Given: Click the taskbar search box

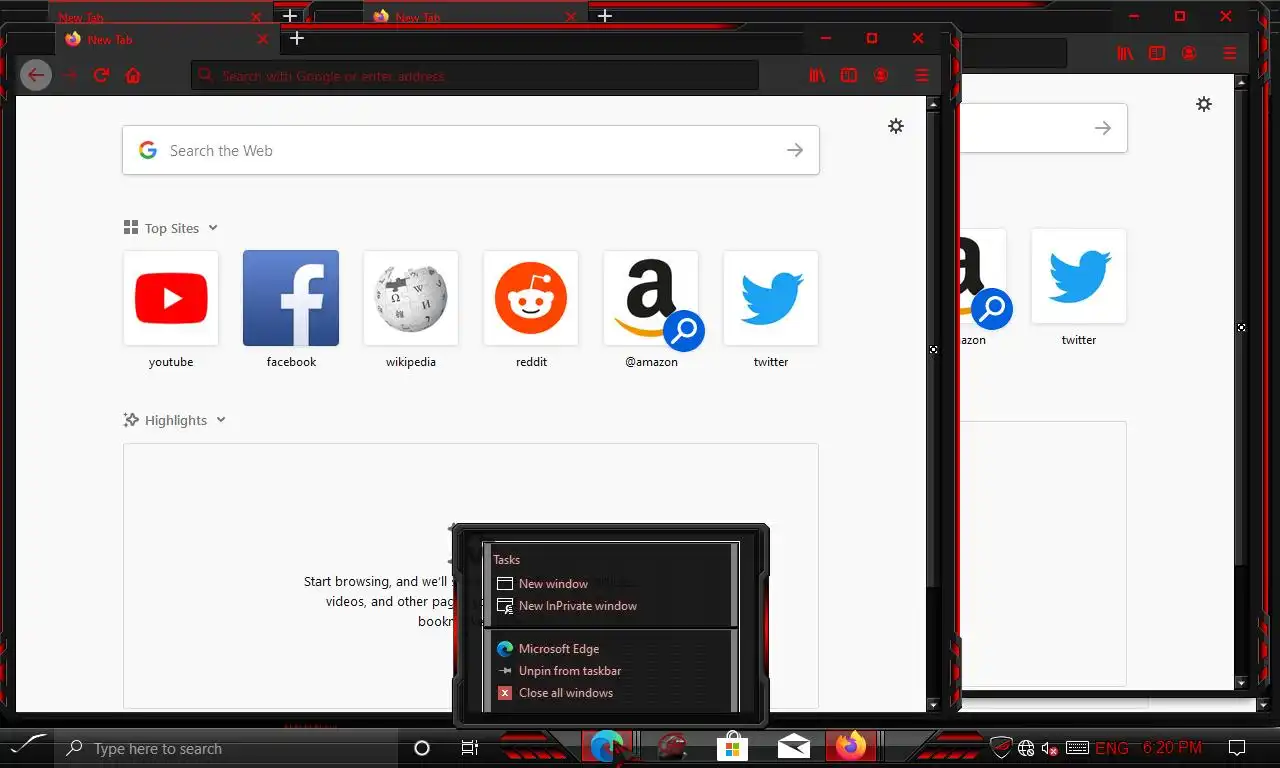Looking at the screenshot, I should pos(228,748).
